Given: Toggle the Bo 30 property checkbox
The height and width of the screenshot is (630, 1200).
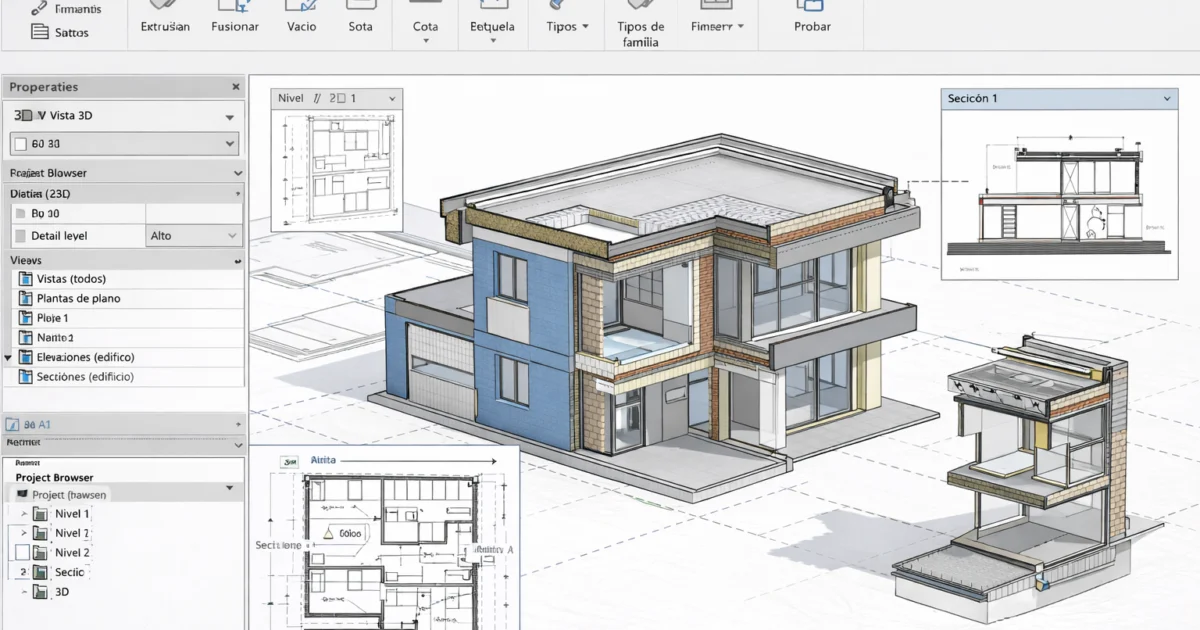Looking at the screenshot, I should click(x=20, y=213).
